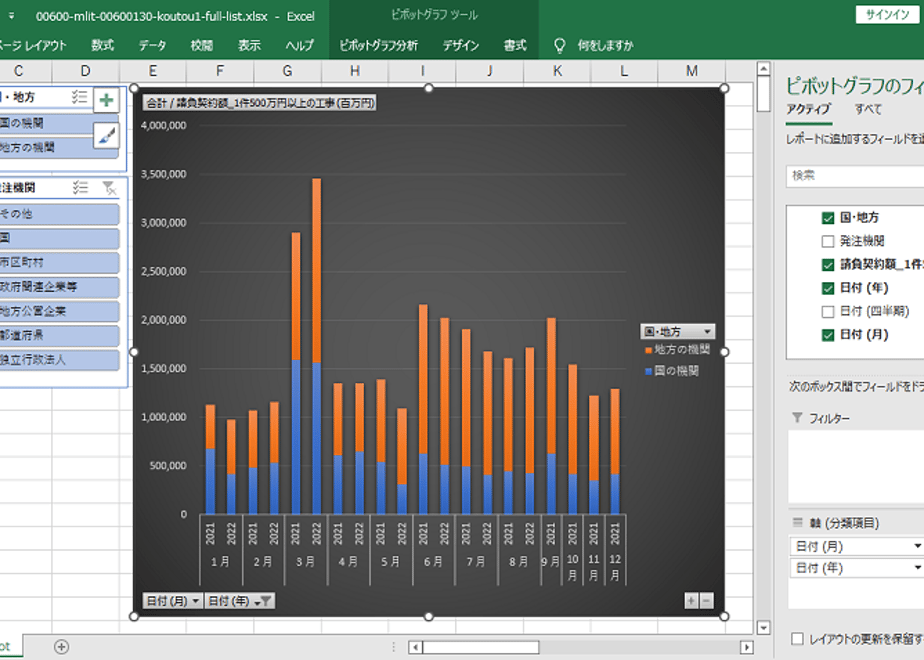
Task: Open the データ ribbon tab
Action: [x=153, y=45]
